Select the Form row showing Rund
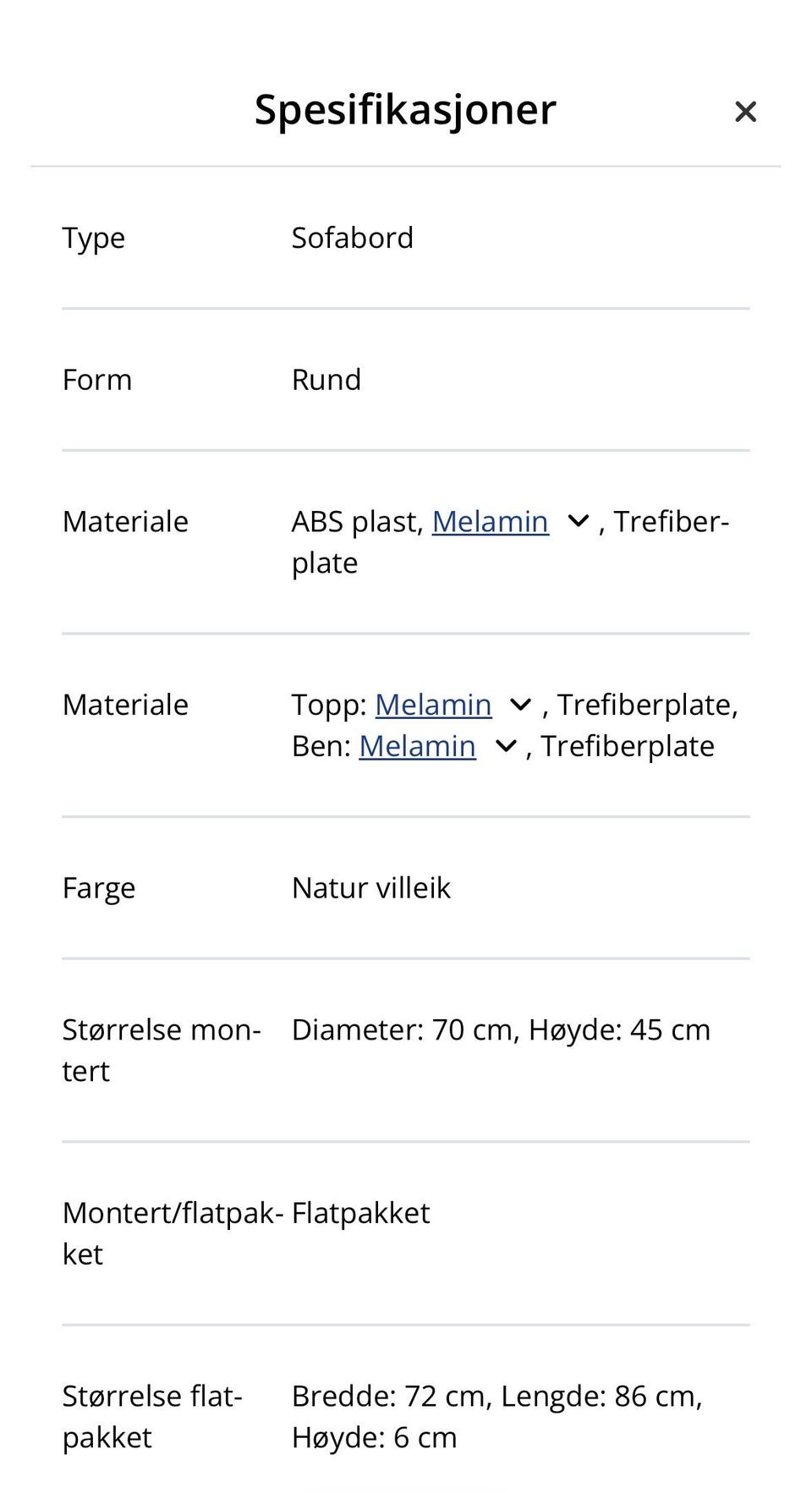 click(326, 379)
